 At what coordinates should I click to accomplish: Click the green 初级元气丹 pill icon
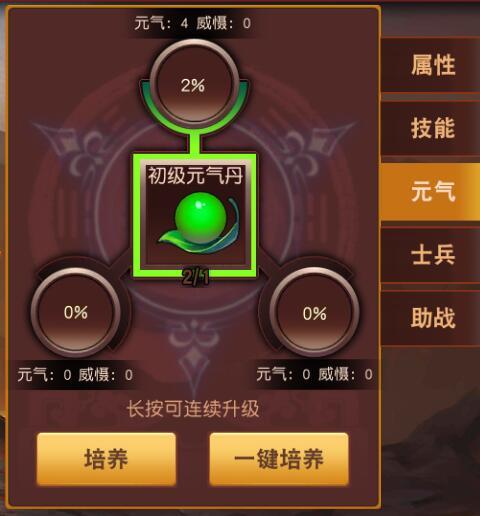[x=199, y=223]
